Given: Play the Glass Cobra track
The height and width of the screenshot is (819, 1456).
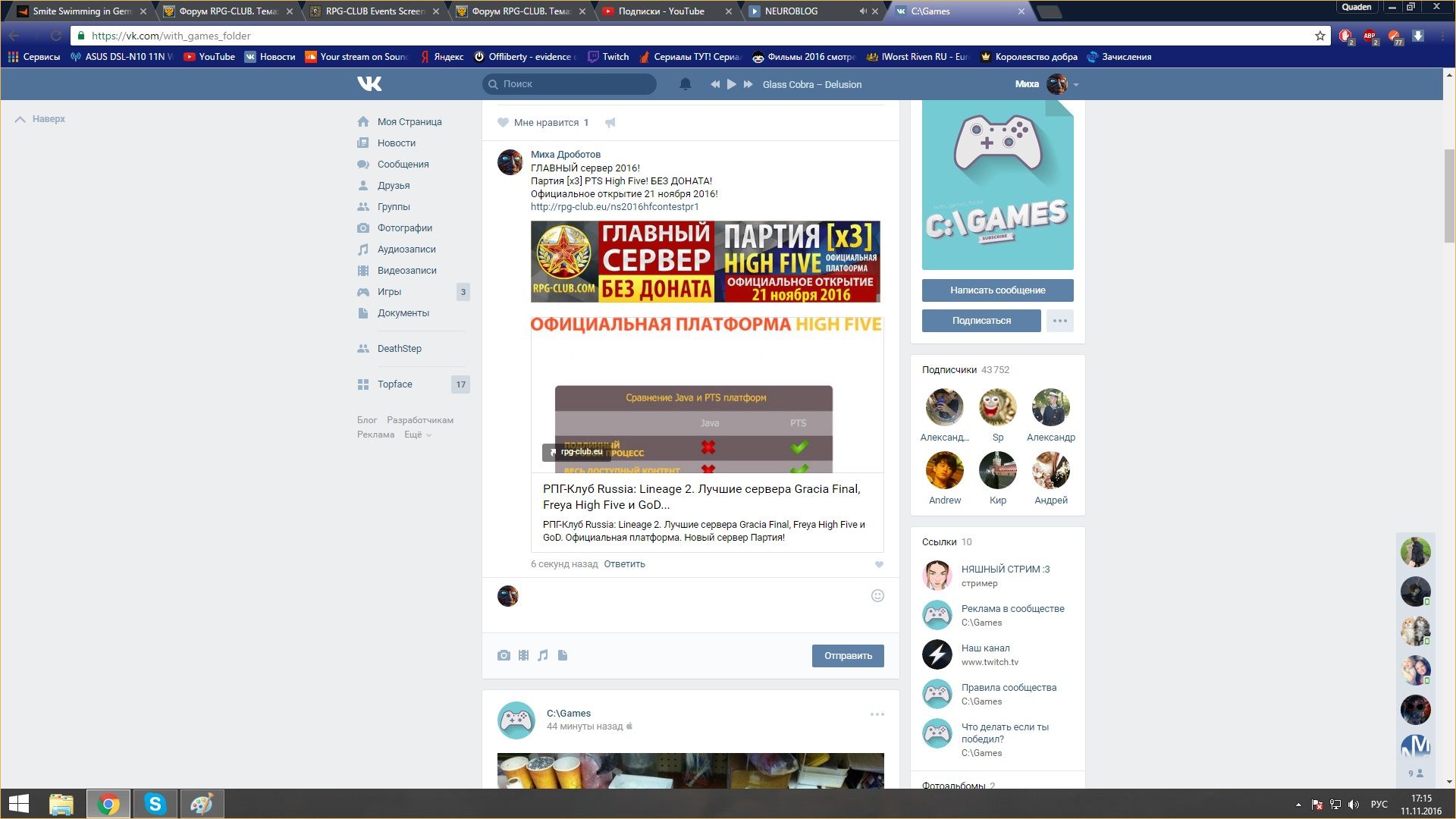Looking at the screenshot, I should pyautogui.click(x=731, y=84).
